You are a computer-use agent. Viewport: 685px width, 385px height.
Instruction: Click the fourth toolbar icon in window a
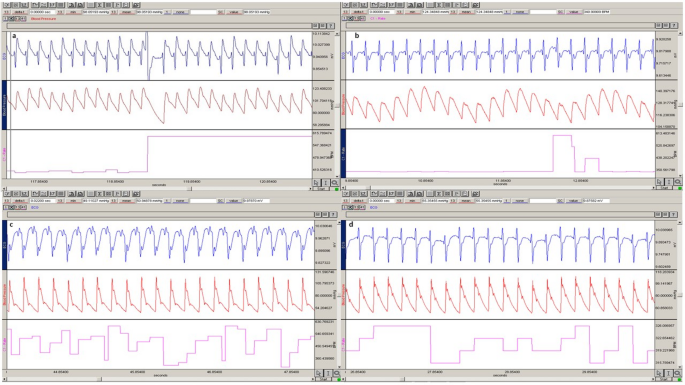(35, 5)
